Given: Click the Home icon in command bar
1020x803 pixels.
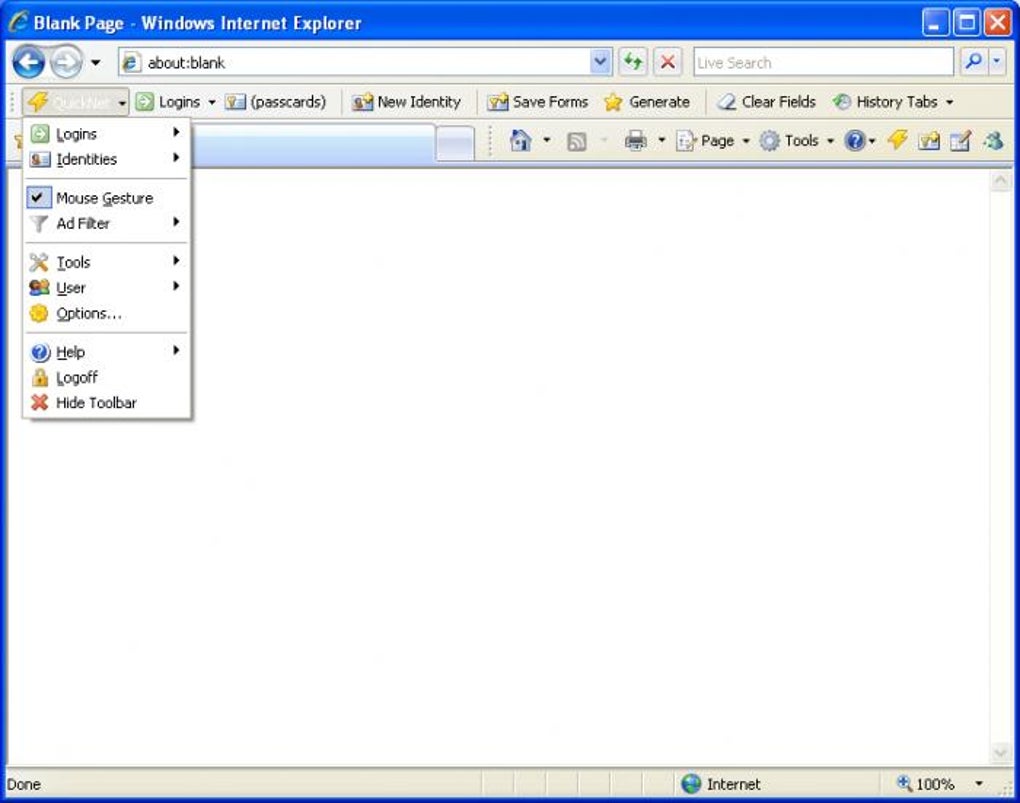Looking at the screenshot, I should (x=520, y=141).
